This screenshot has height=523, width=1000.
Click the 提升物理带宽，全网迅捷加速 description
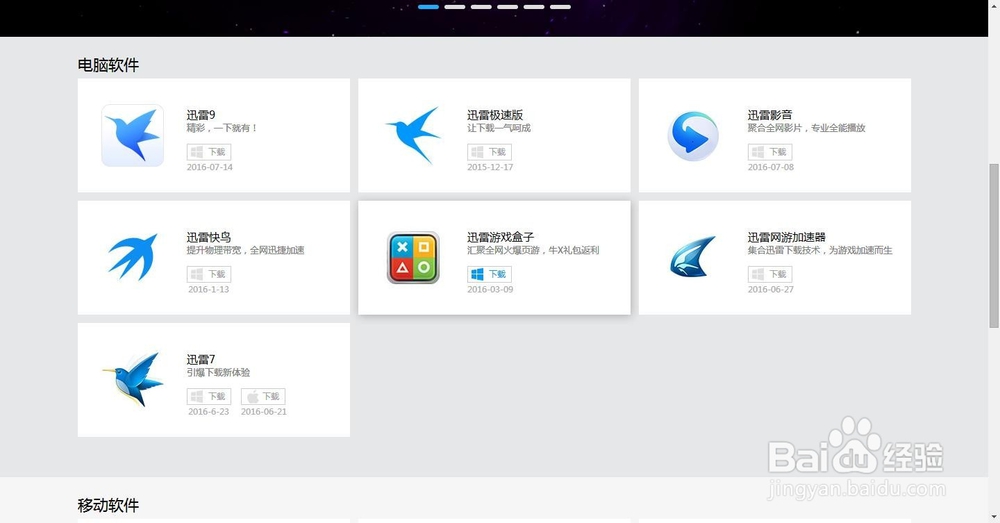[x=246, y=251]
